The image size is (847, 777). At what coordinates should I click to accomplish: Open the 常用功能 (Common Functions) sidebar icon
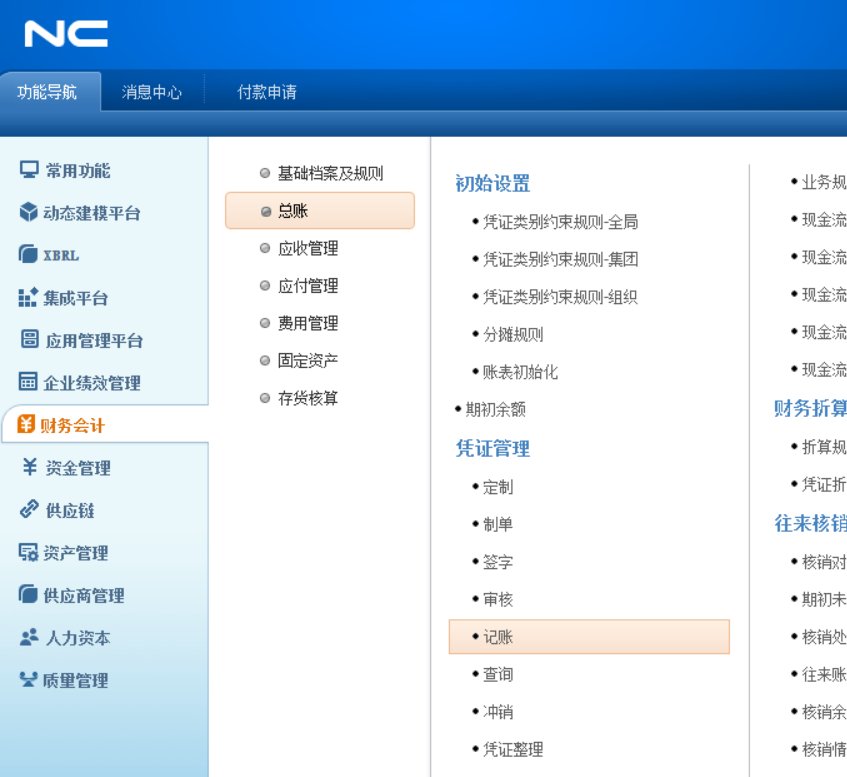[x=29, y=170]
